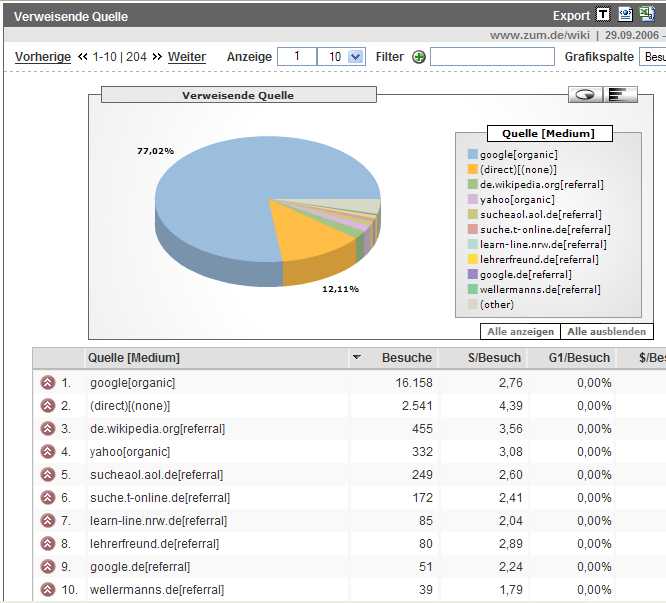Export report as Excel spreadsheet
Viewport: 666px width, 603px height.
647,15
